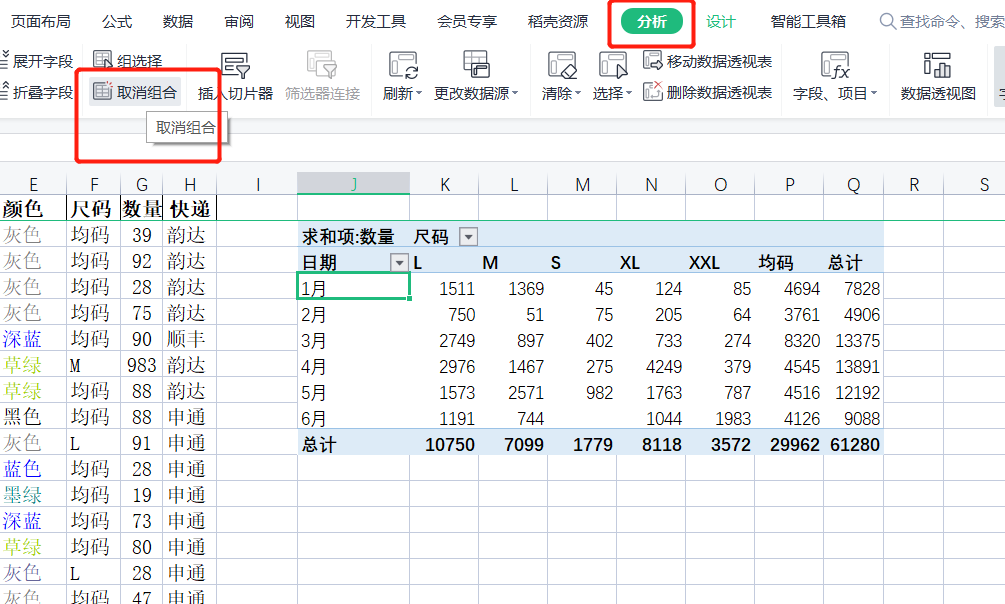Viewport: 1005px width, 604px height.
Task: Click the 组选择 (Group Selection) icon
Action: 103,61
